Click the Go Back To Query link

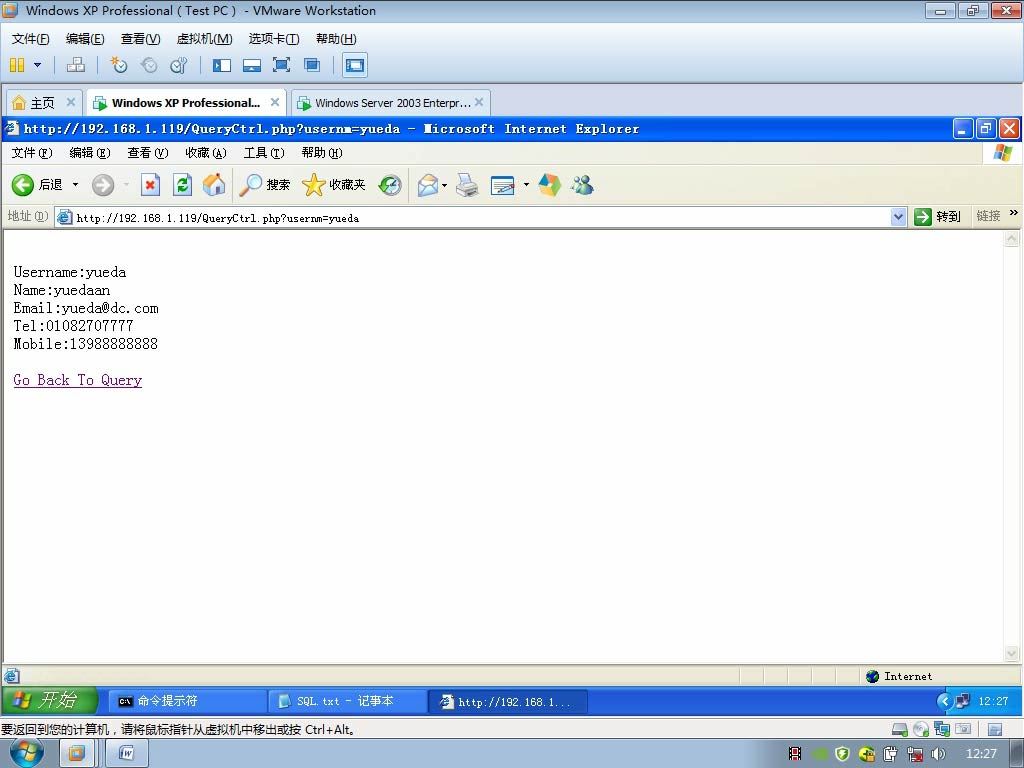click(78, 380)
